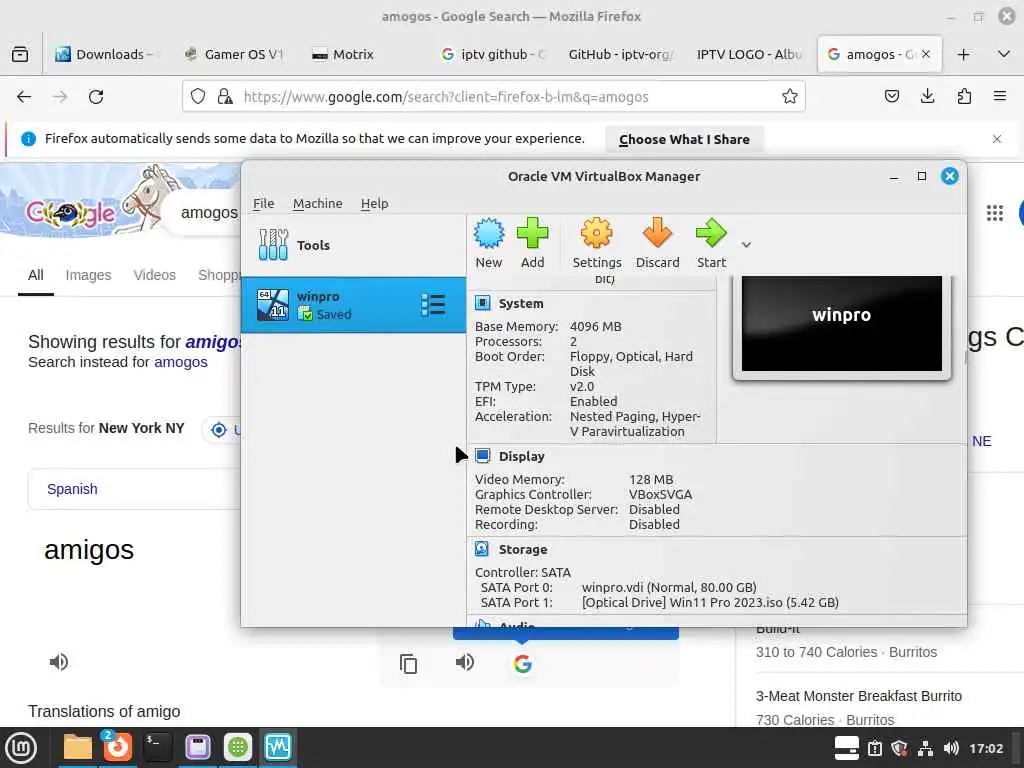Select the Images search tab

[x=88, y=275]
